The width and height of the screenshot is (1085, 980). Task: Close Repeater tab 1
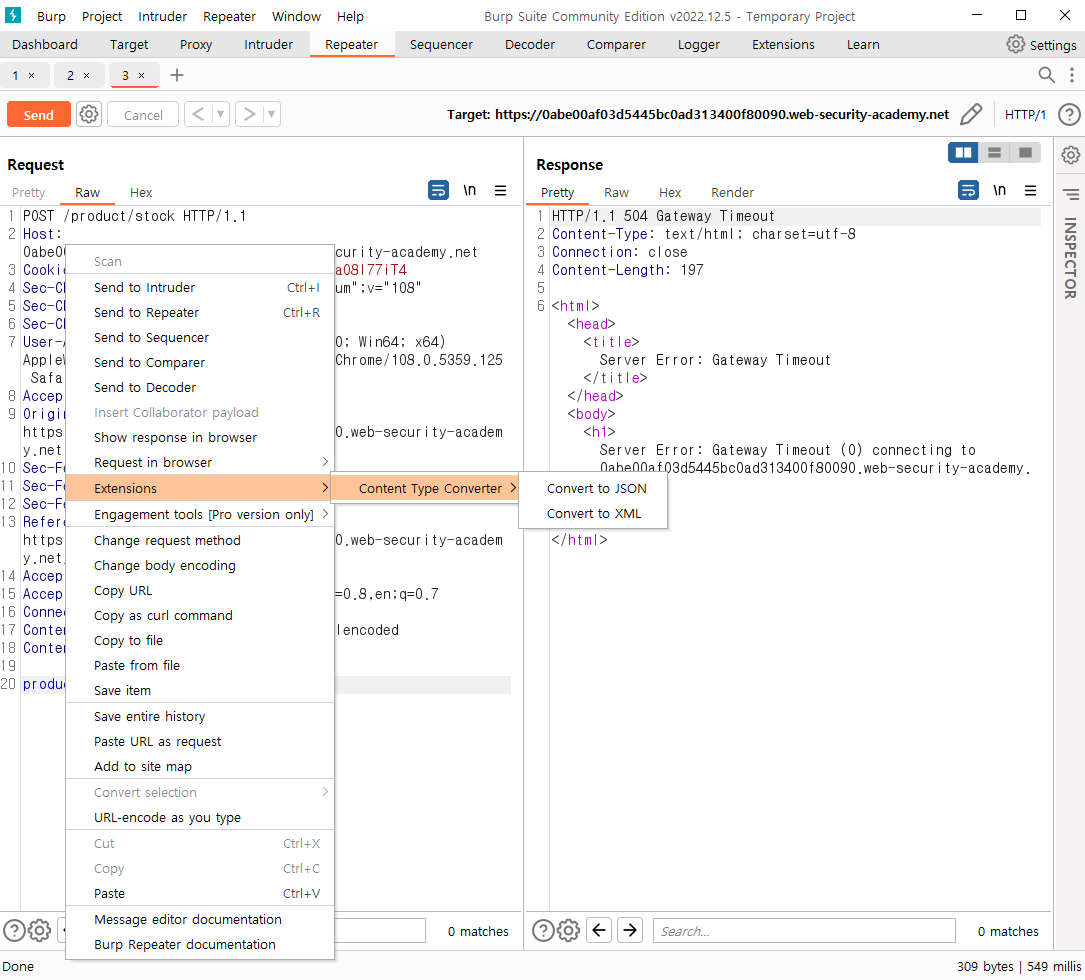pos(31,75)
